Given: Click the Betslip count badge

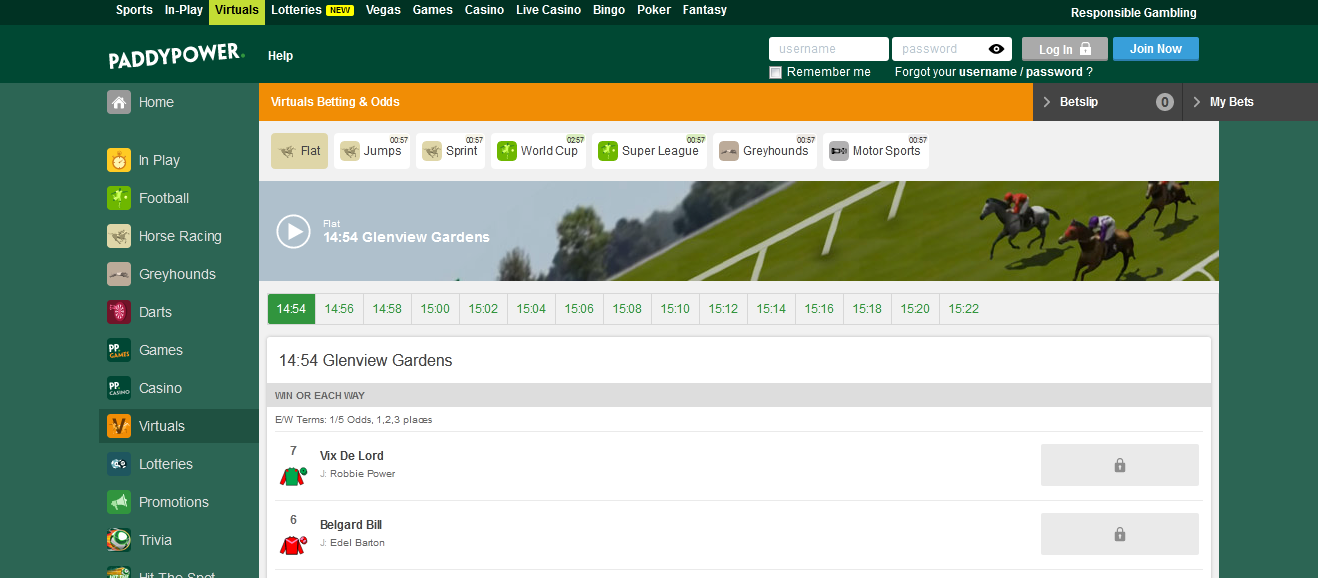Looking at the screenshot, I should pos(1164,102).
